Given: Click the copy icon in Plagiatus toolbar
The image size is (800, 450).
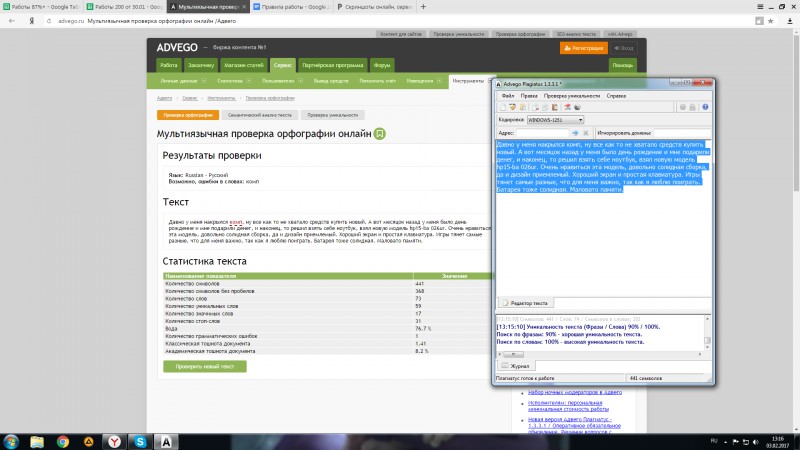Looking at the screenshot, I should pyautogui.click(x=545, y=107).
